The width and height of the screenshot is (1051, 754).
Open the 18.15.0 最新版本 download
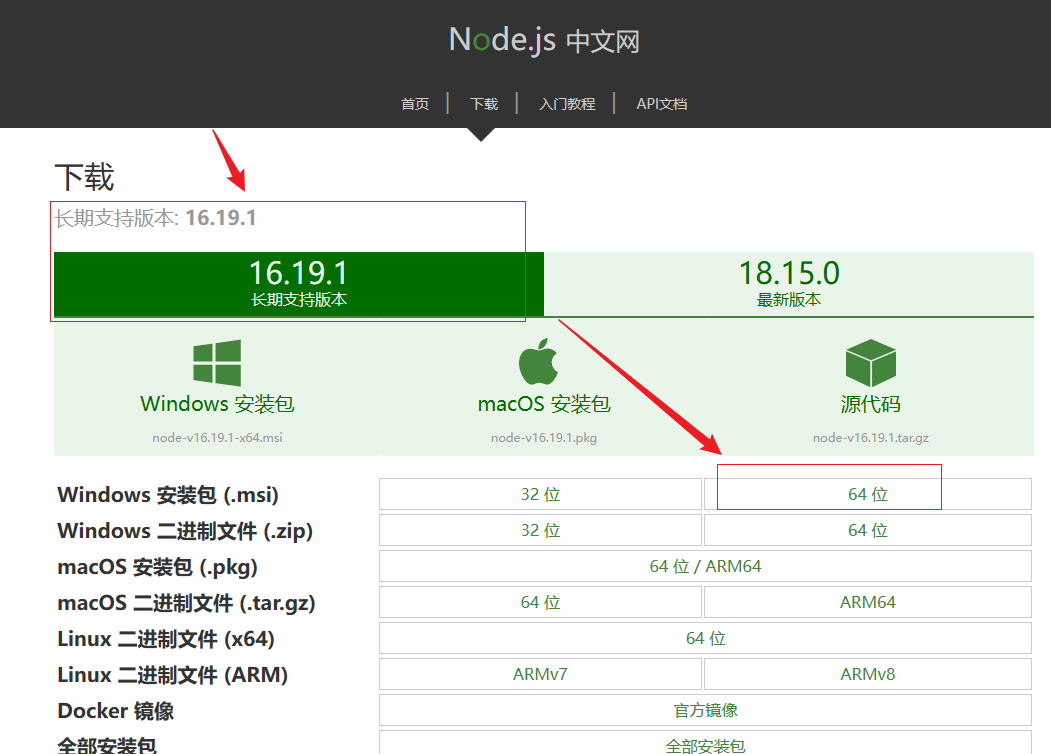(789, 284)
